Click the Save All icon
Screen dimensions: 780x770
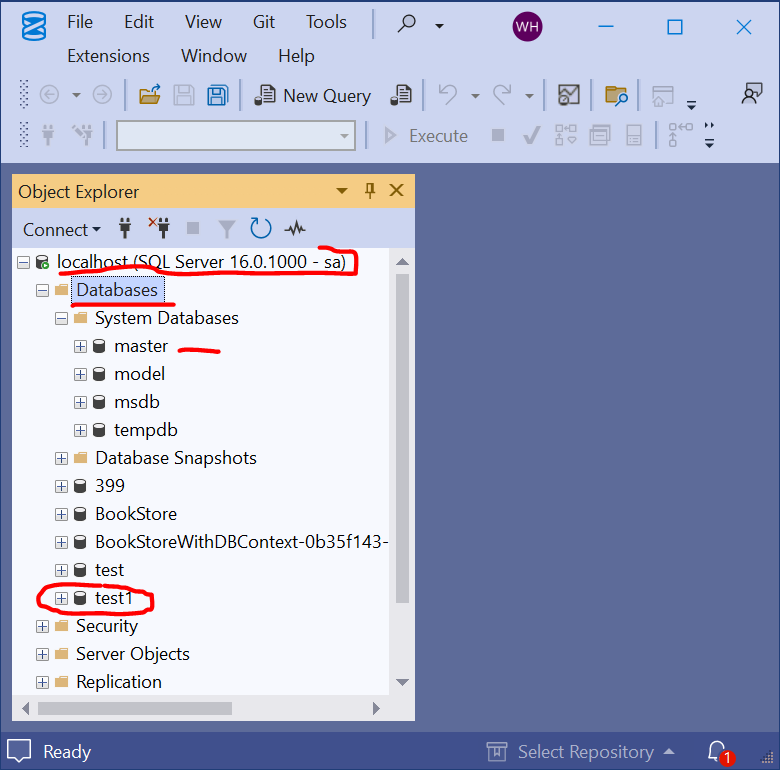[217, 95]
